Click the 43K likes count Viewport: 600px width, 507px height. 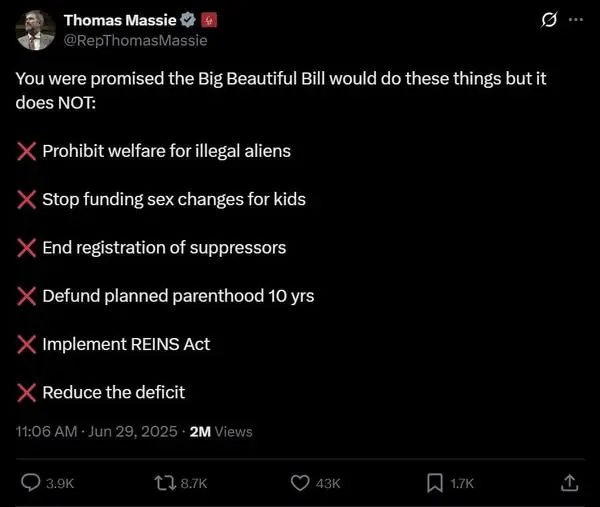pos(328,483)
